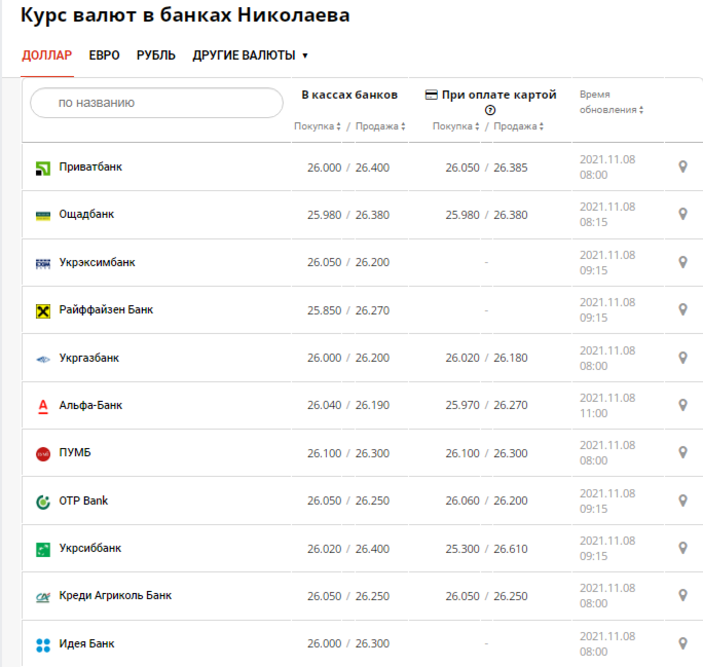703x667 pixels.
Task: Click the location pin for OTP Bank
Action: (x=683, y=500)
